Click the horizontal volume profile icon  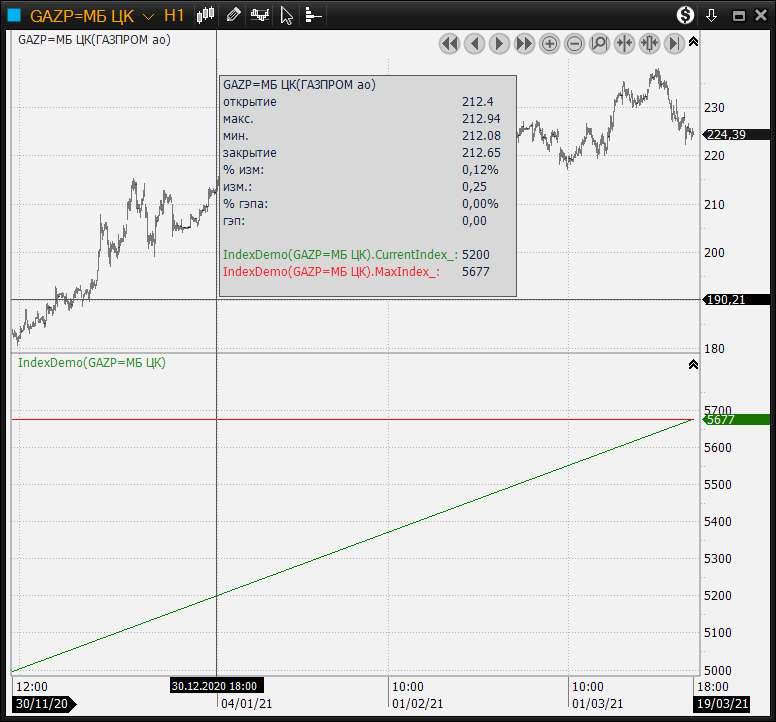[x=313, y=15]
